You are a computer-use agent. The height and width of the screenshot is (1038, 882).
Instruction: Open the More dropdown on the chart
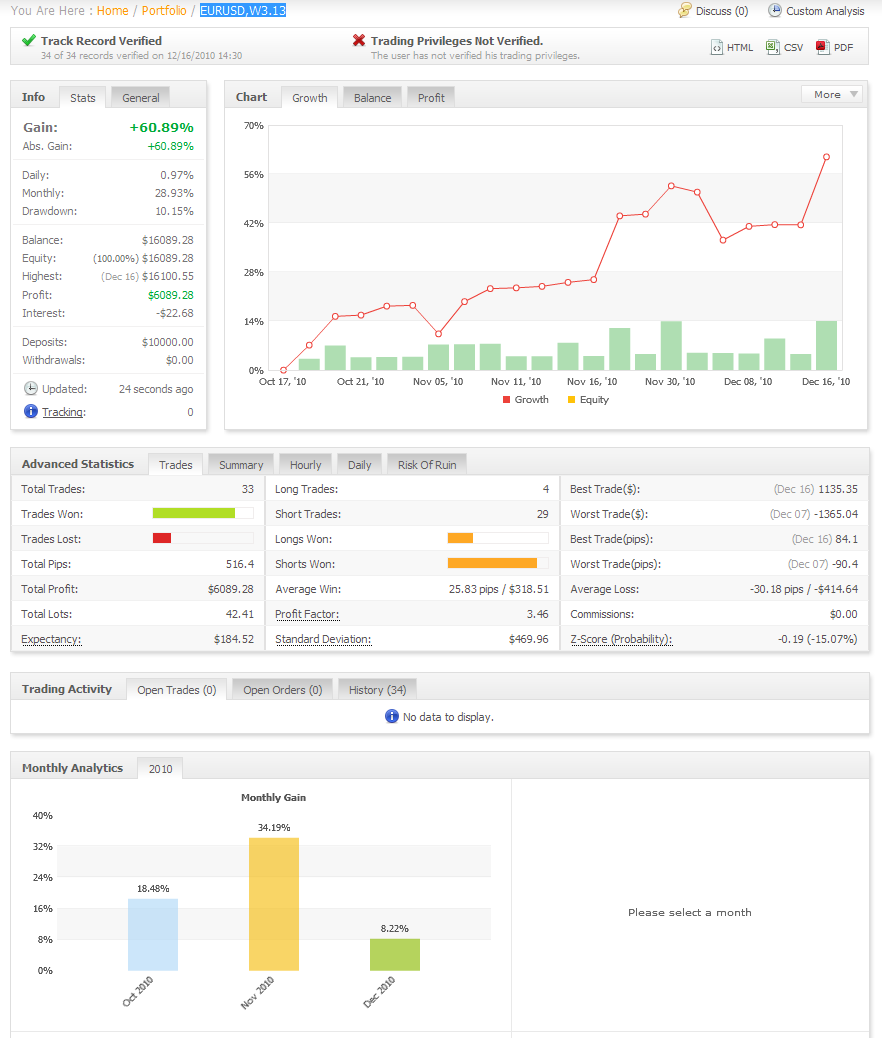(x=832, y=95)
